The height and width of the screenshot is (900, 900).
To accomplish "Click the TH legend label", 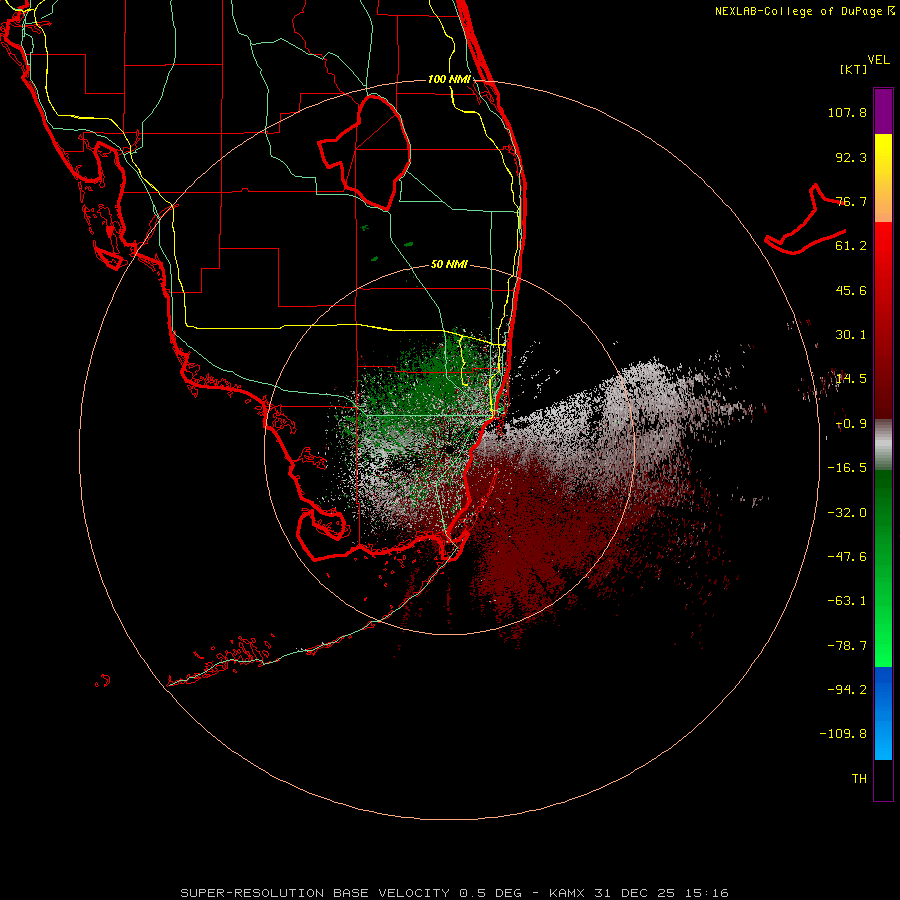I will click(x=859, y=779).
